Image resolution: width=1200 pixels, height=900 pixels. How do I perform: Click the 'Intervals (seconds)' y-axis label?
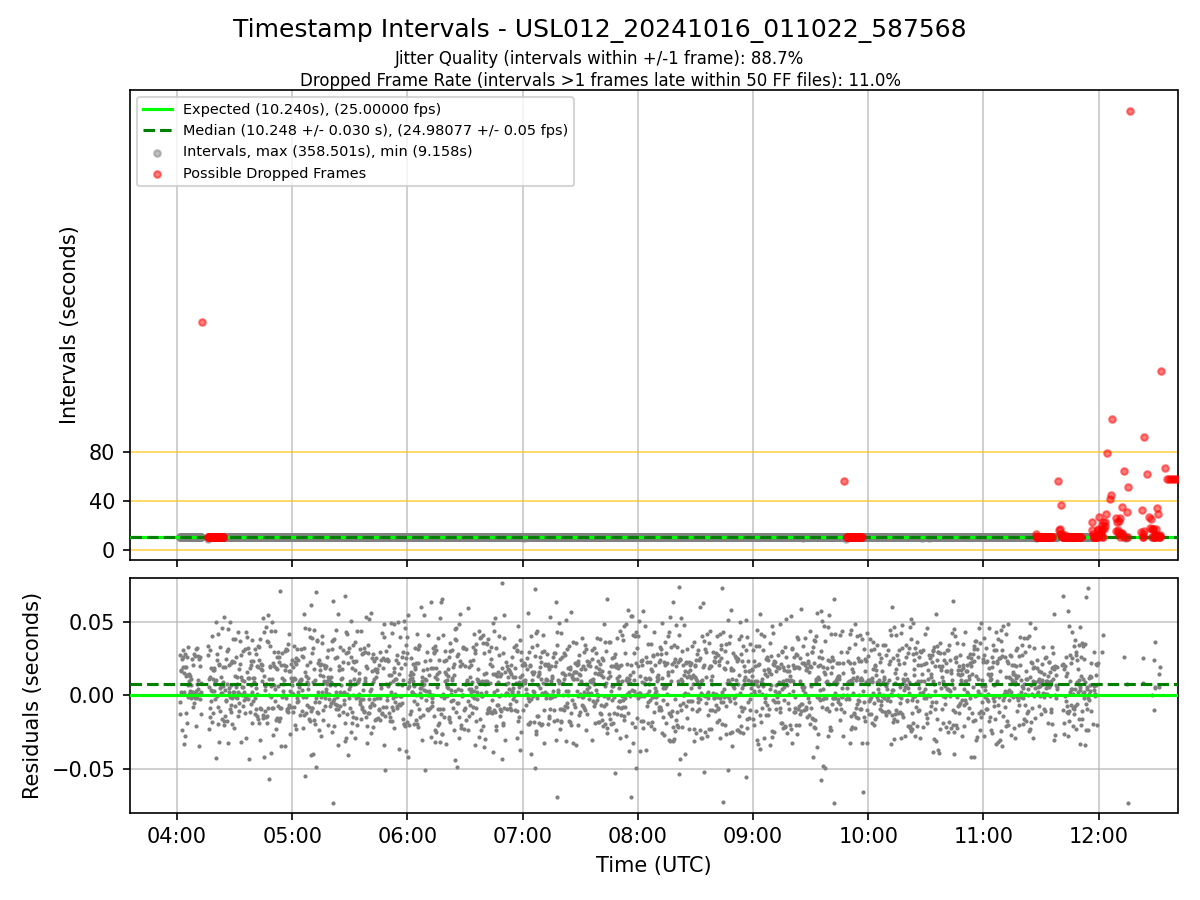68,325
